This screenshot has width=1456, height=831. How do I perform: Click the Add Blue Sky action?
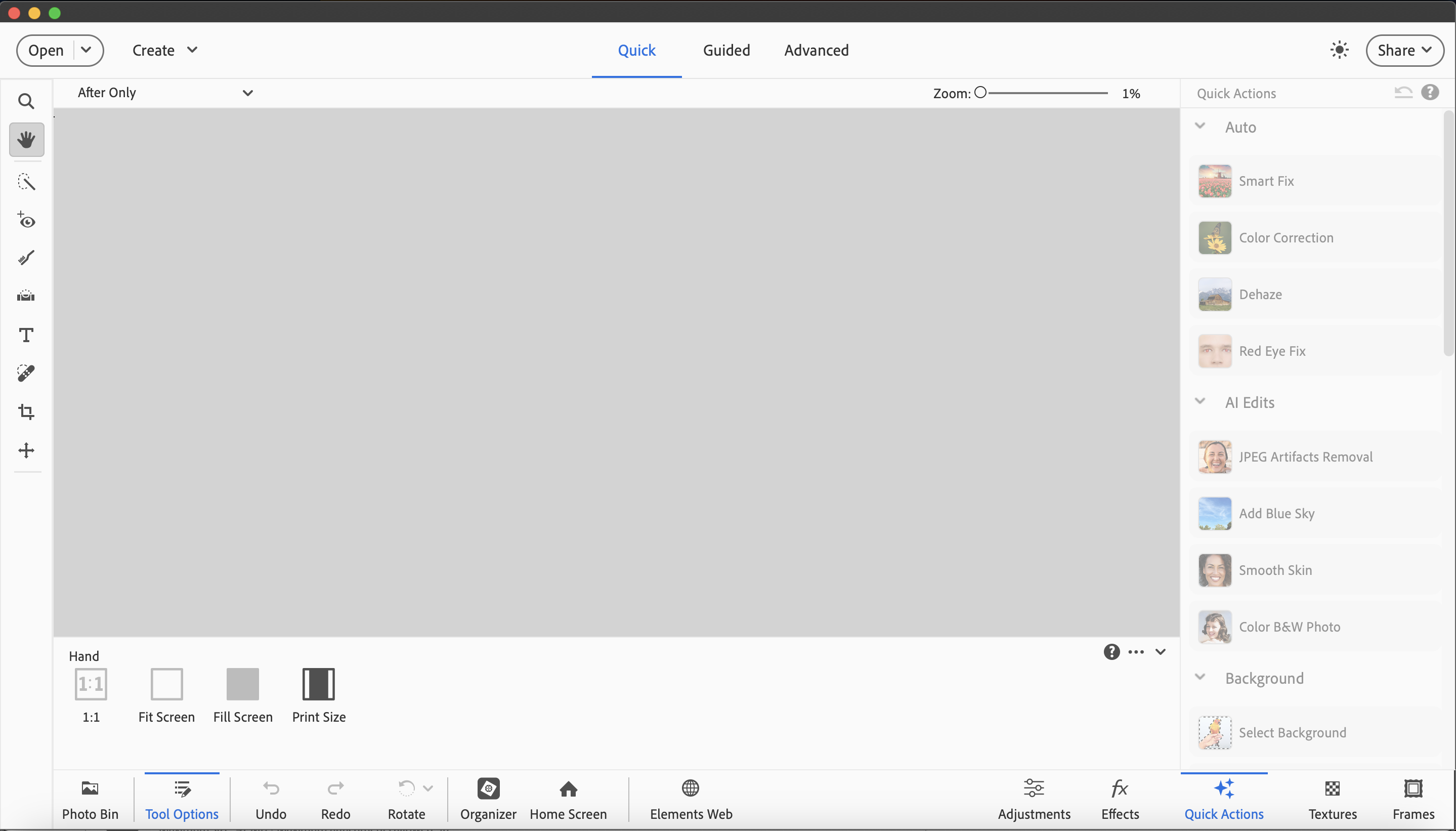tap(1276, 513)
